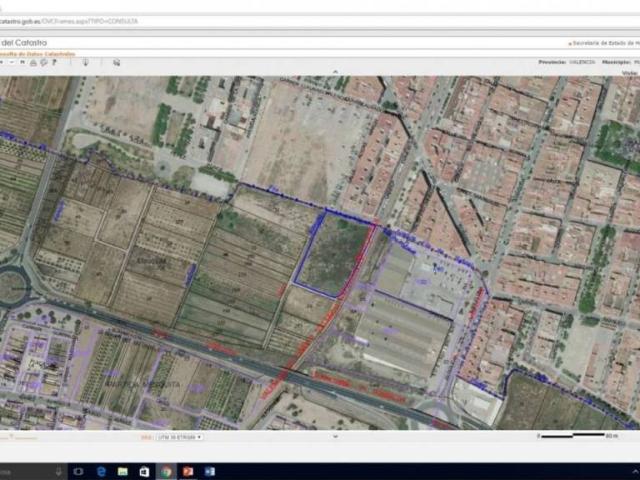The image size is (640, 480).
Task: Launch Microsoft Edge from the taskbar
Action: click(x=101, y=471)
